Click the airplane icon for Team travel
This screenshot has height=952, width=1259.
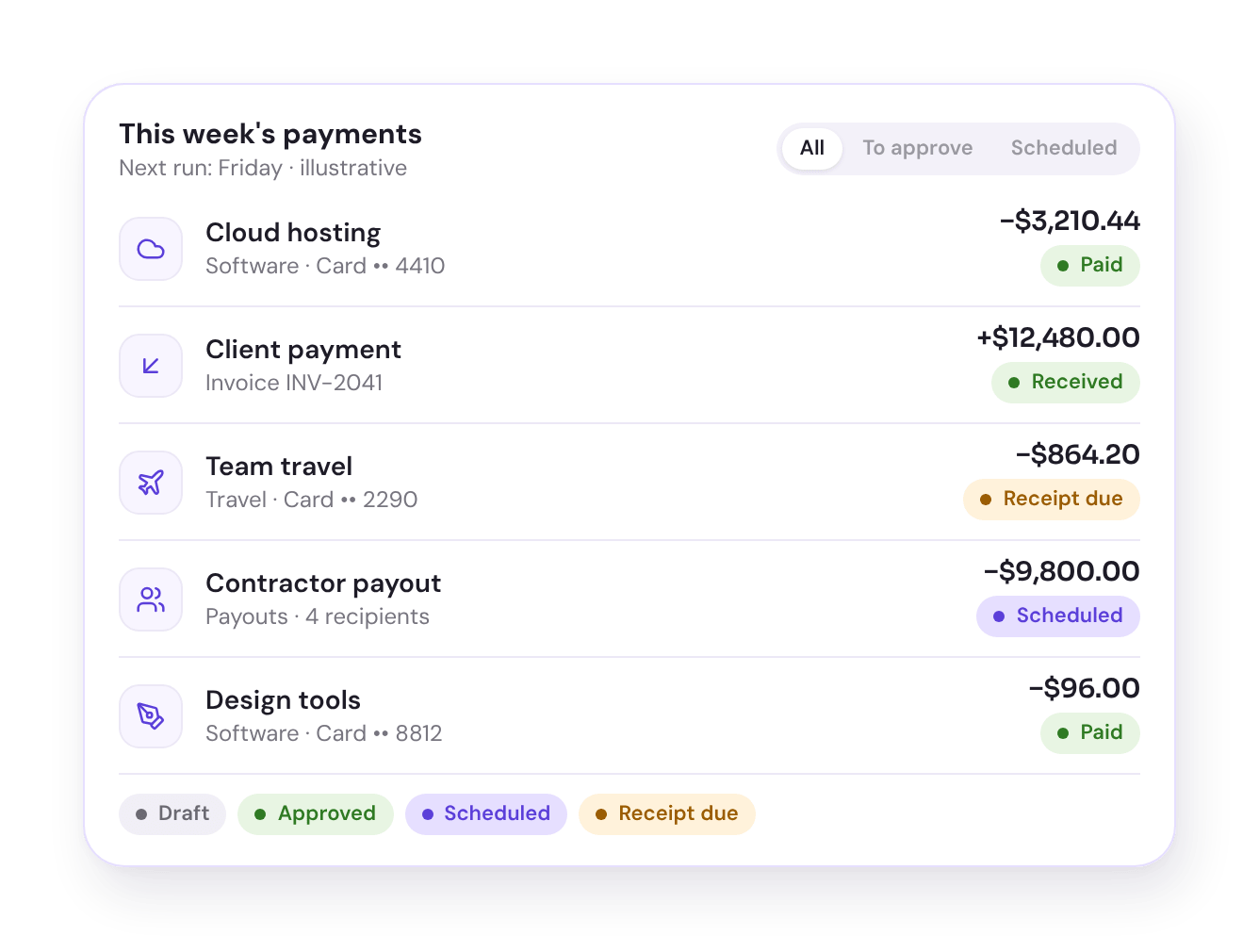pyautogui.click(x=151, y=483)
